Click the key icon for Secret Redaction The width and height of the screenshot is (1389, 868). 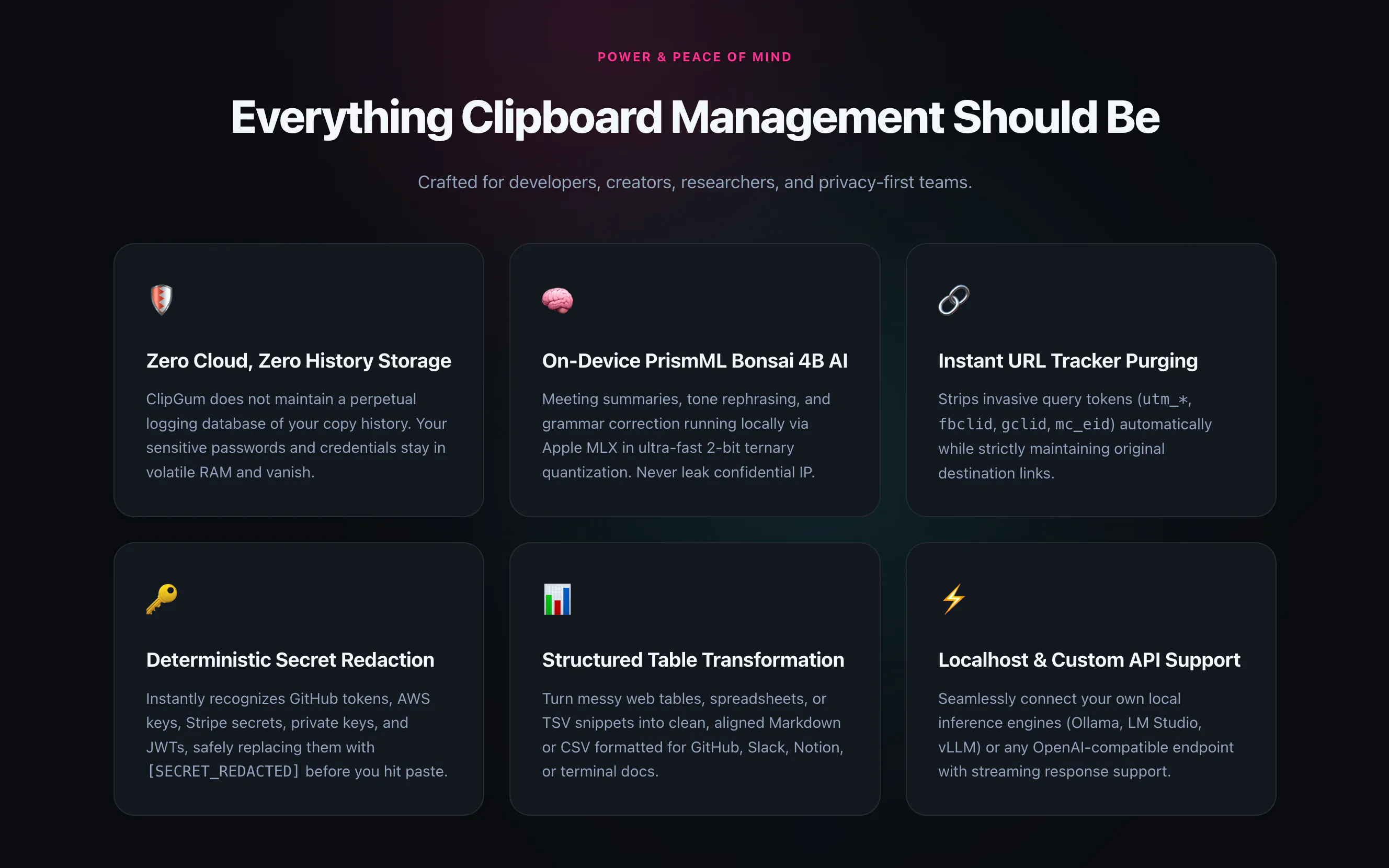click(162, 599)
